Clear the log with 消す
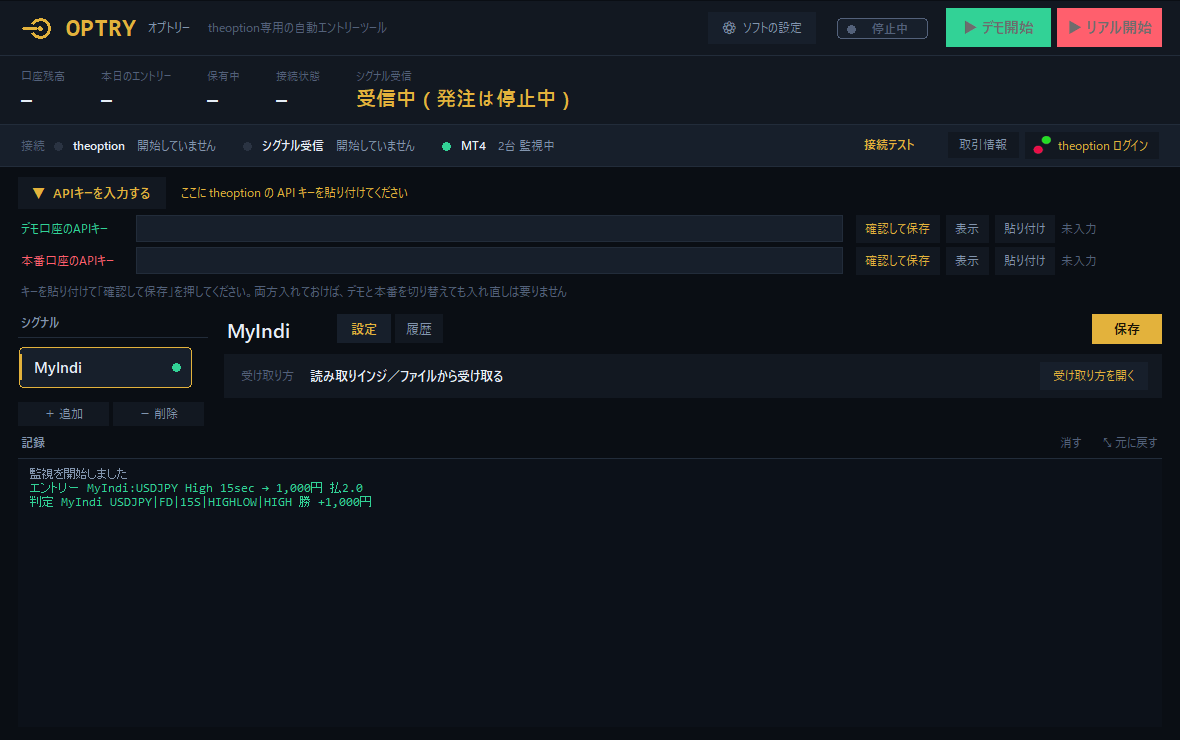 coord(1071,443)
